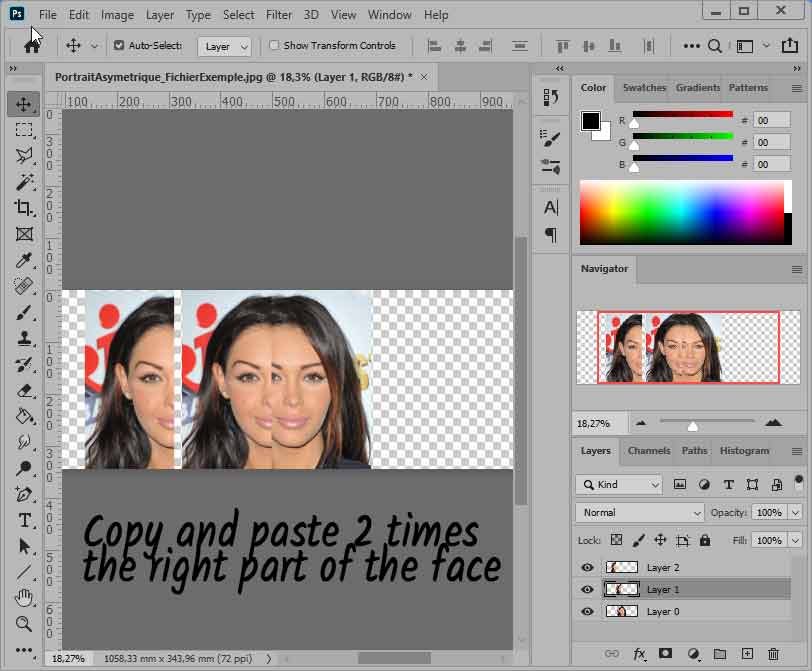Expand the Fill slider dropdown arrow

pos(795,541)
